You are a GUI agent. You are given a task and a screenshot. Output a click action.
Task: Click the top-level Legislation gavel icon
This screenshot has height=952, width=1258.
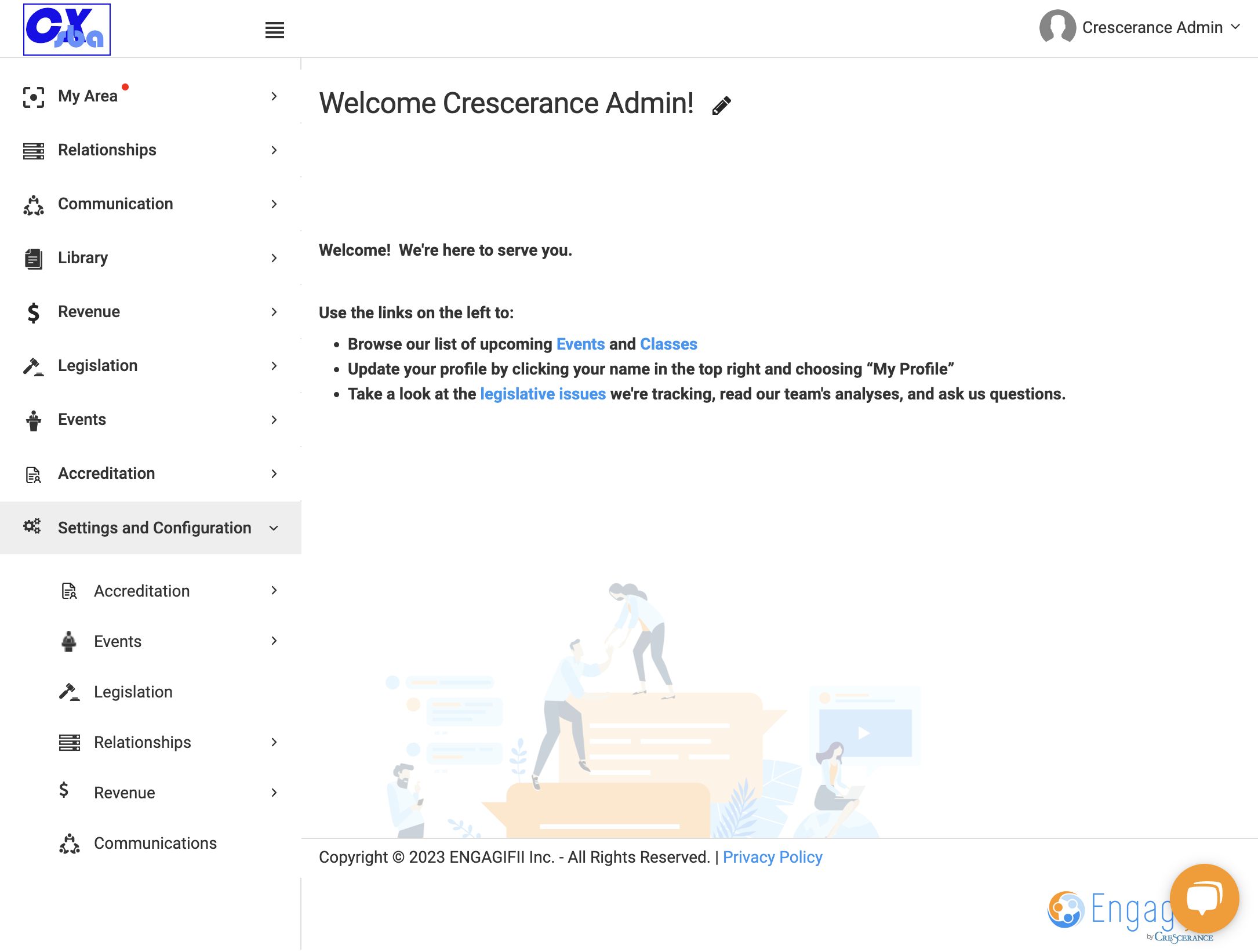tap(34, 366)
